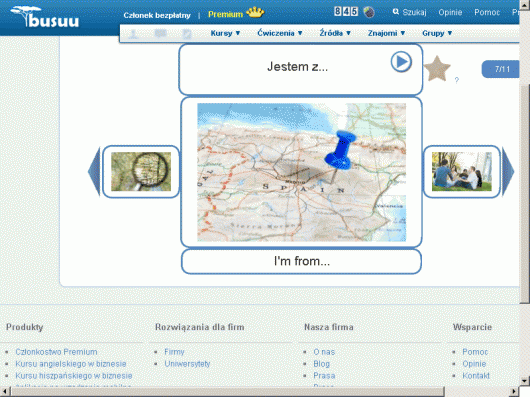Click the busuu logo
Screen dimensions: 530x397
(45, 16)
